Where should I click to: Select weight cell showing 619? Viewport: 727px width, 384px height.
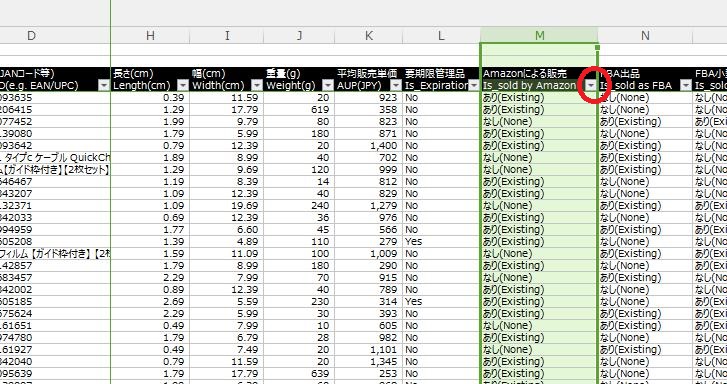click(x=299, y=110)
